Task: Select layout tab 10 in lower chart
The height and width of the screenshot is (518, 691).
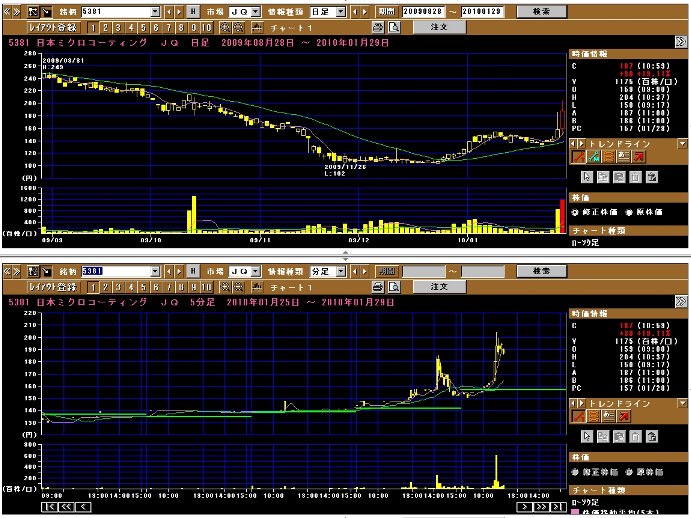Action: 207,287
